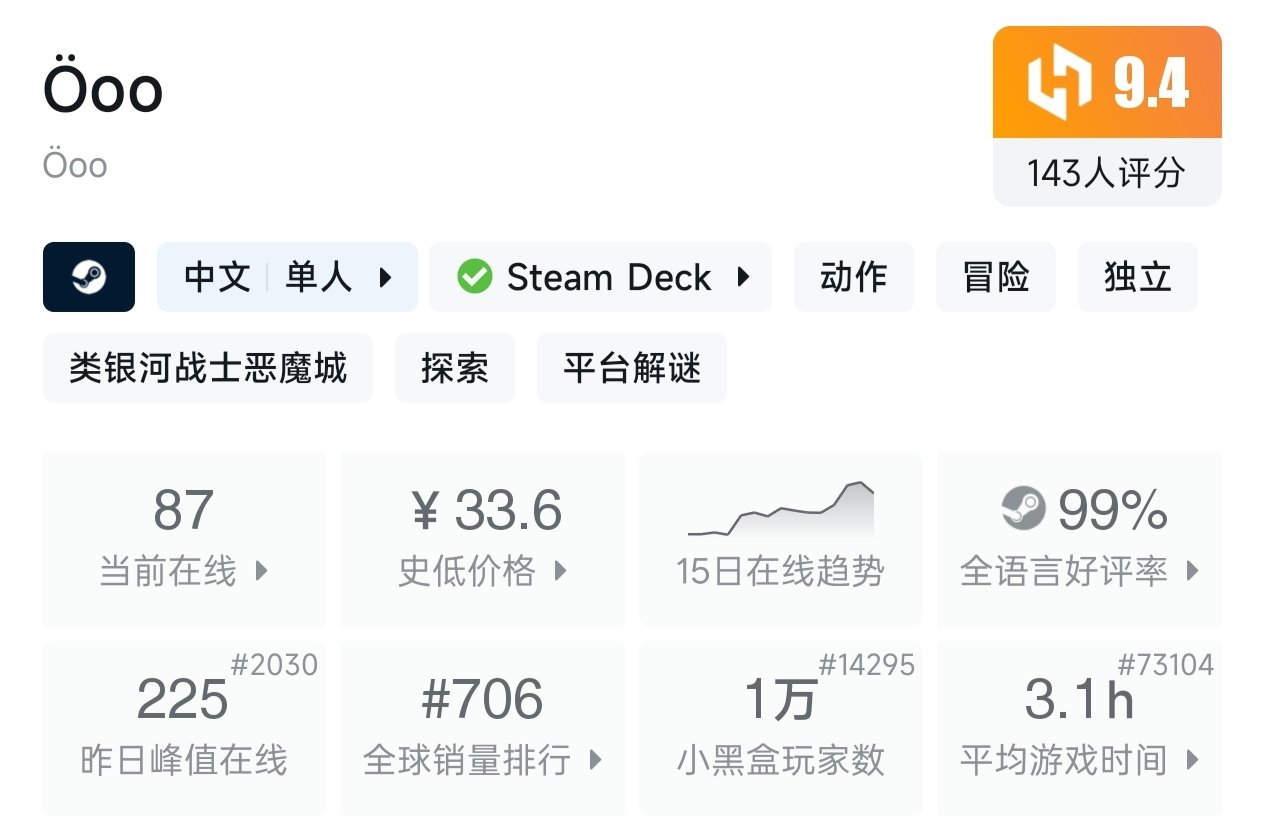Click the green Steam Deck verified checkmark
Image resolution: width=1264 pixels, height=838 pixels.
click(475, 277)
